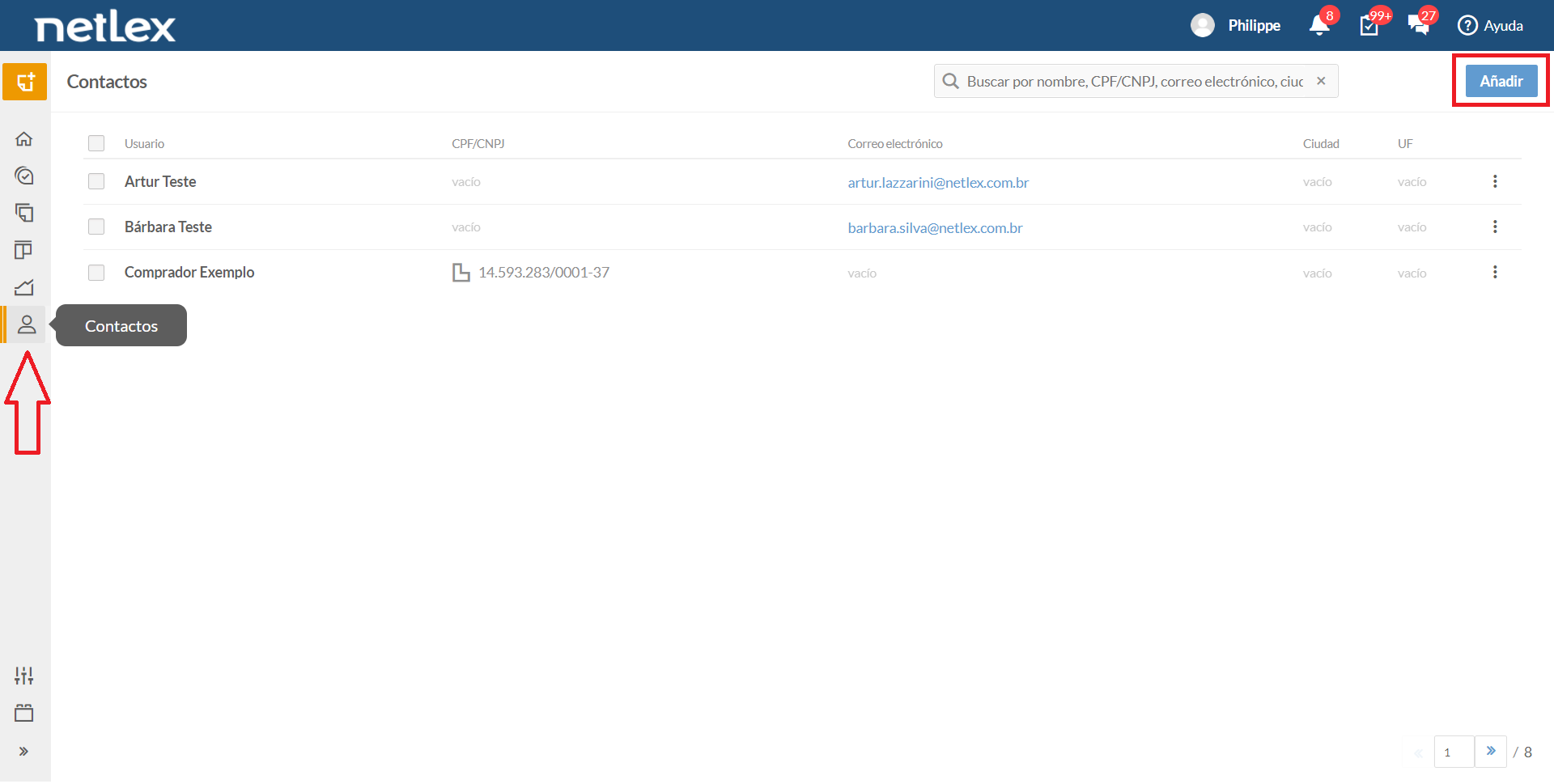Toggle the select-all checkbox in the header
The width and height of the screenshot is (1554, 784).
pyautogui.click(x=96, y=143)
